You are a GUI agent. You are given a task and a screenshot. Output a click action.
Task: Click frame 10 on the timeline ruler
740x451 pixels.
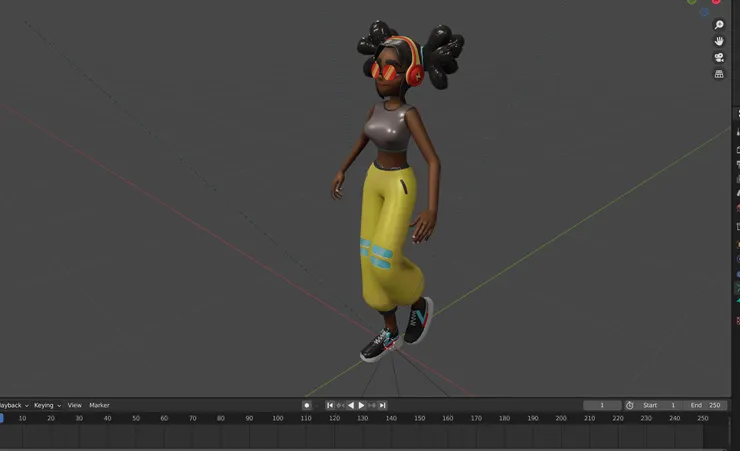point(22,418)
